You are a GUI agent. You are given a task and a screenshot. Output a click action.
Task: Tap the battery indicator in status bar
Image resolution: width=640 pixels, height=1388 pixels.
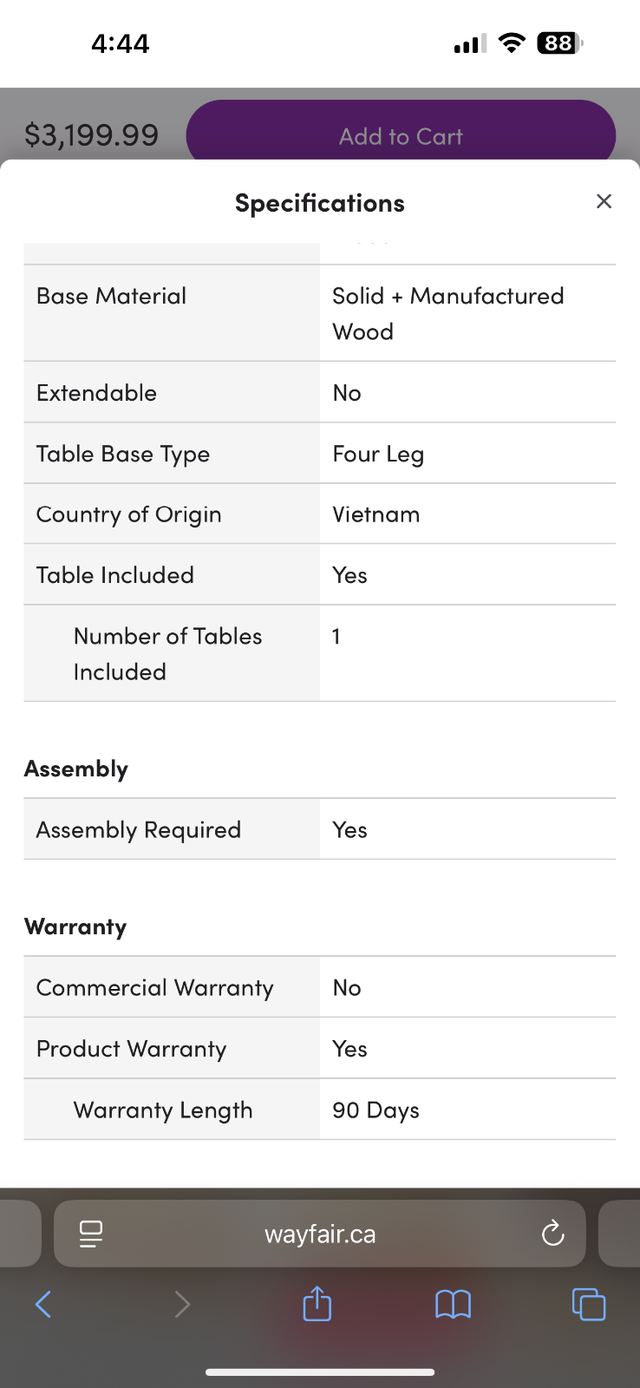pos(560,43)
